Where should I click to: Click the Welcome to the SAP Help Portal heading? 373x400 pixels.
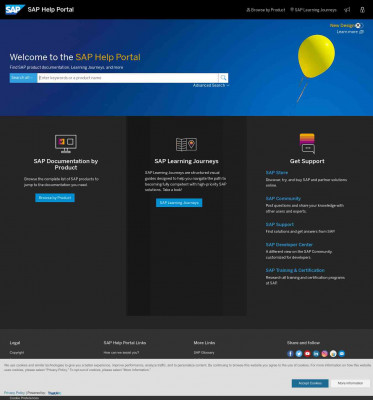[75, 57]
